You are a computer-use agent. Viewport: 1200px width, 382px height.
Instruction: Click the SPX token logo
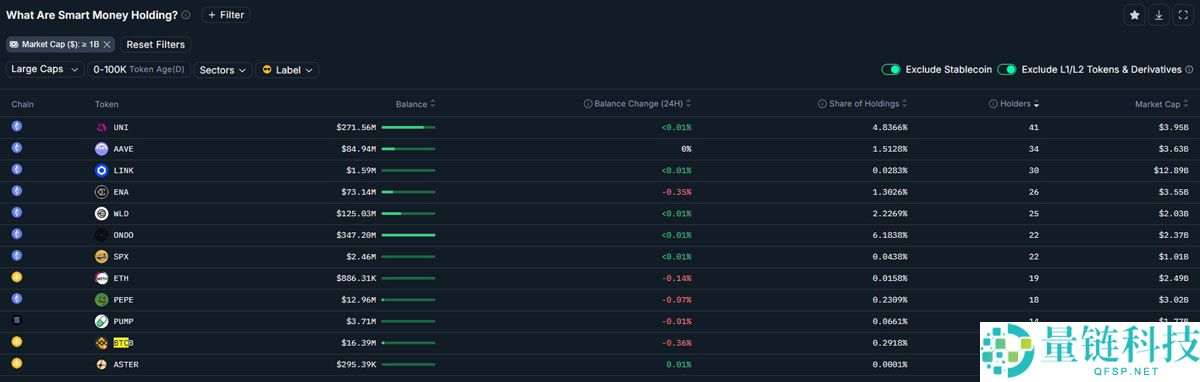point(101,256)
